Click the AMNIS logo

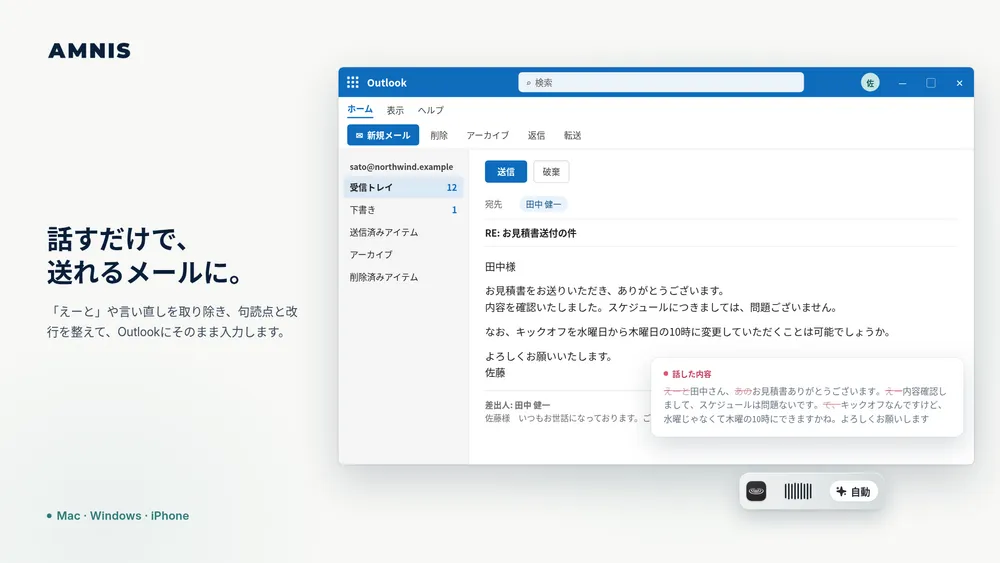(89, 51)
